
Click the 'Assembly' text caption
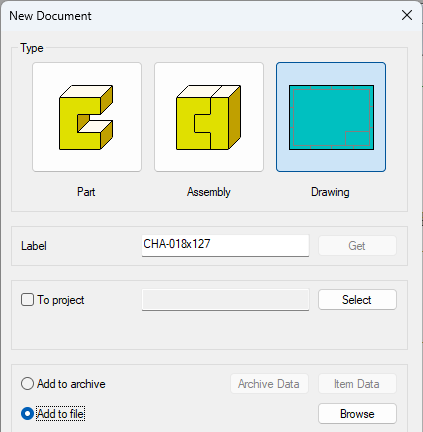coord(209,192)
